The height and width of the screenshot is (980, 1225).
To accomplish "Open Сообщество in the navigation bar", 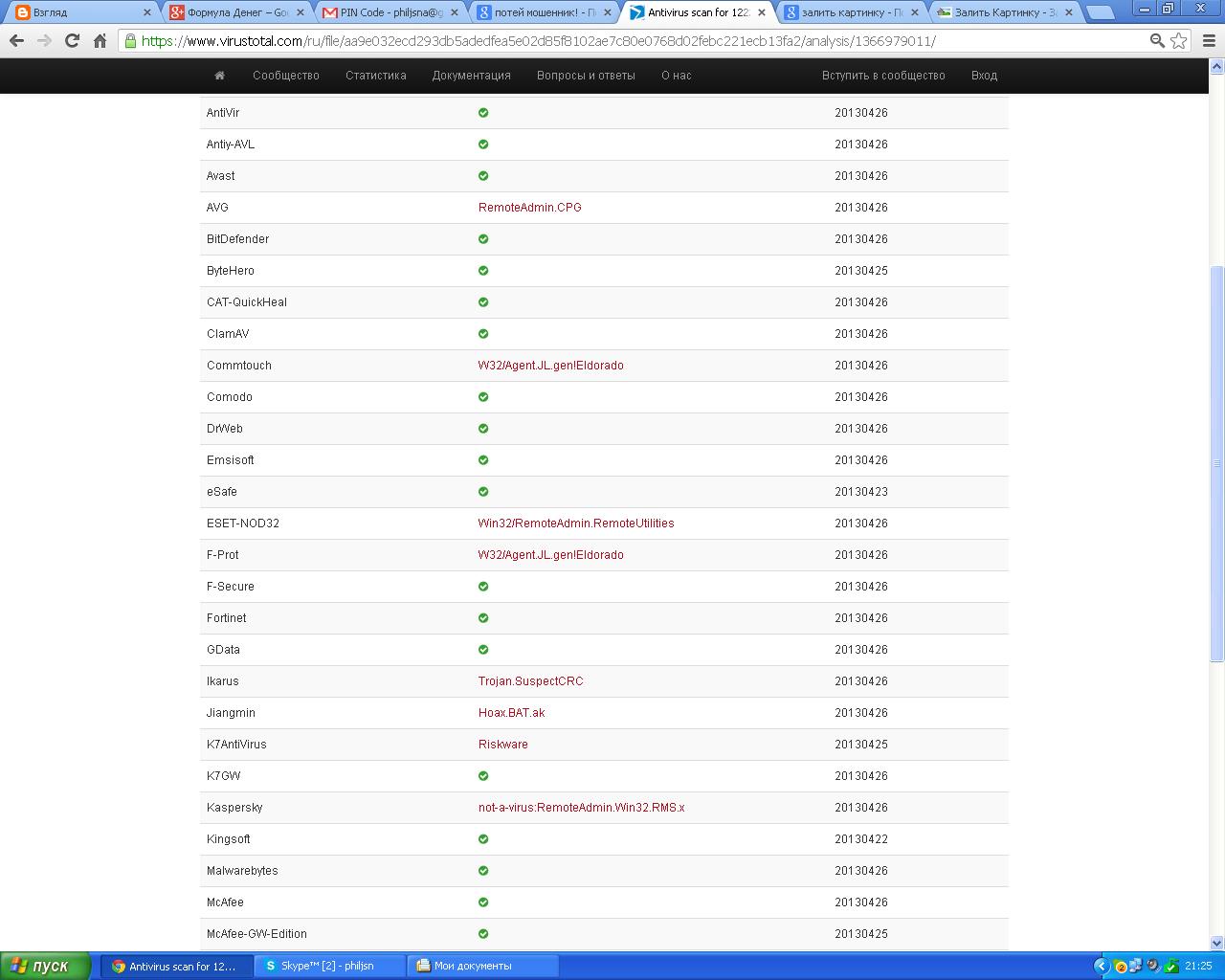I will tap(286, 76).
